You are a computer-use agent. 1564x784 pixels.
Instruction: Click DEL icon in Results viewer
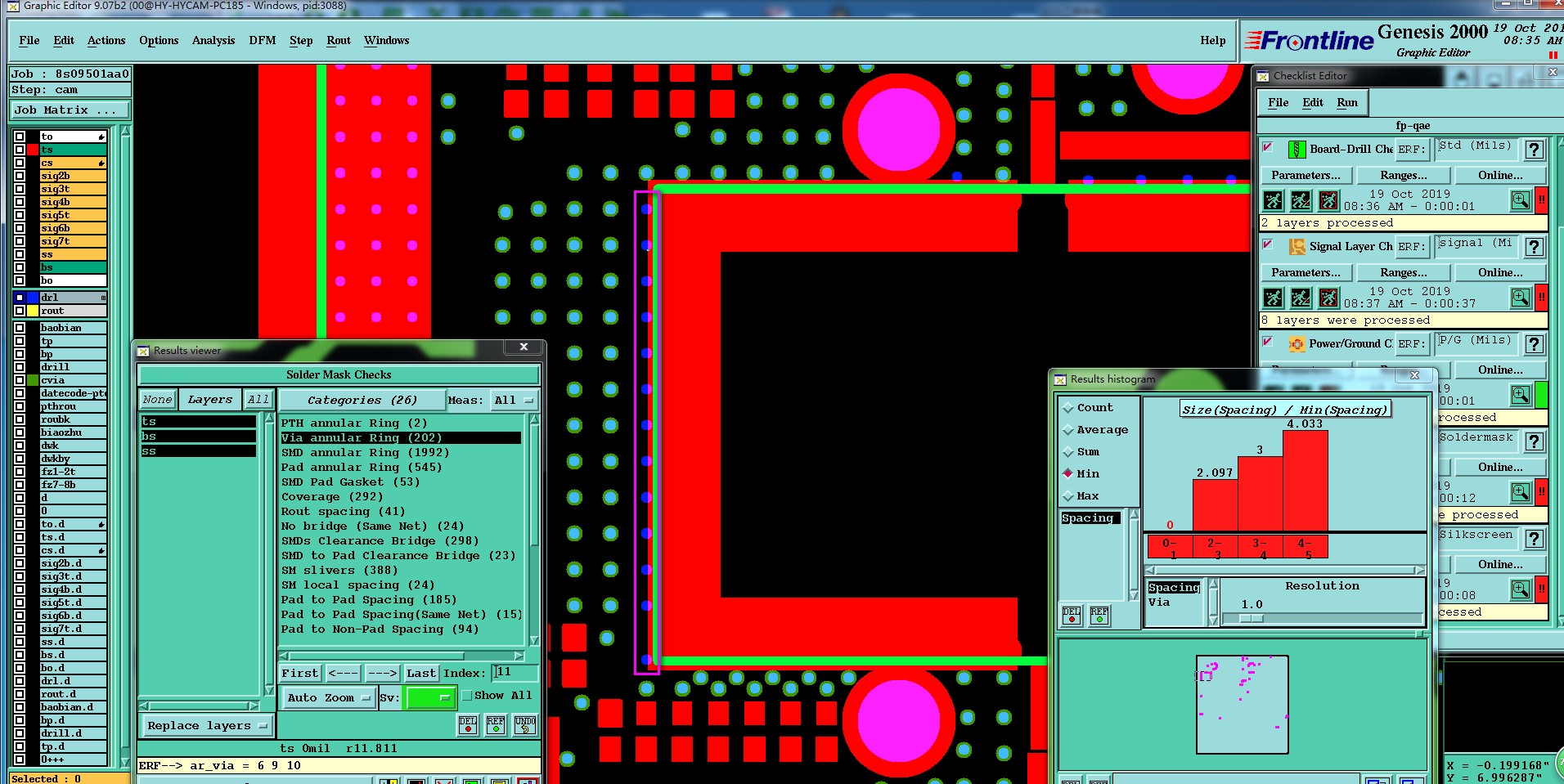(468, 725)
